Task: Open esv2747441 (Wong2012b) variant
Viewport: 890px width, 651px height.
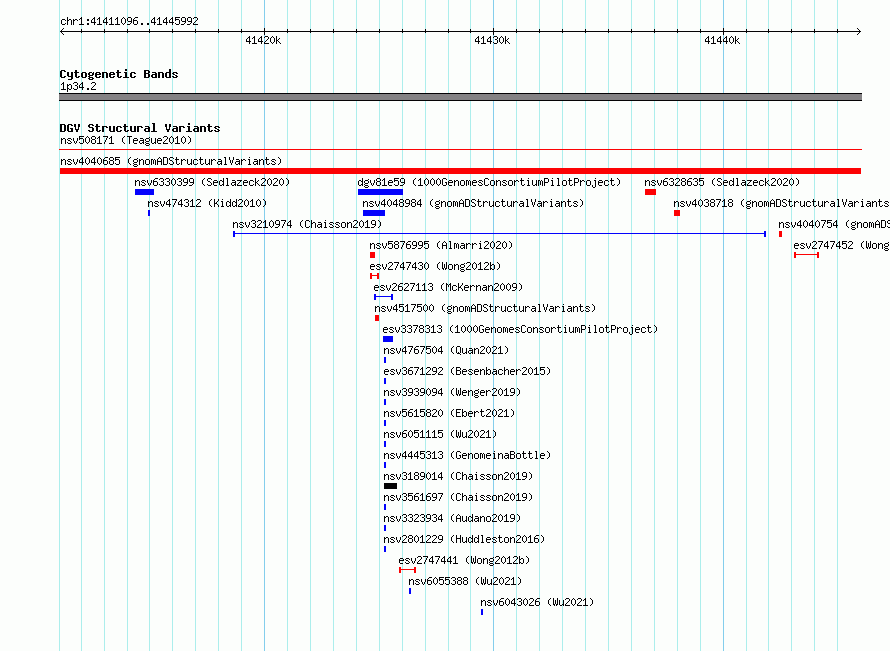Action: [x=464, y=560]
